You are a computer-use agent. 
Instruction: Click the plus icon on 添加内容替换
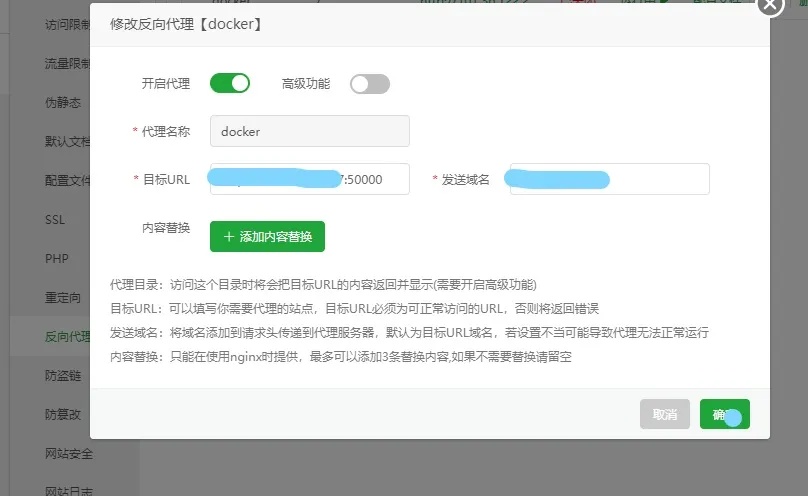point(229,236)
